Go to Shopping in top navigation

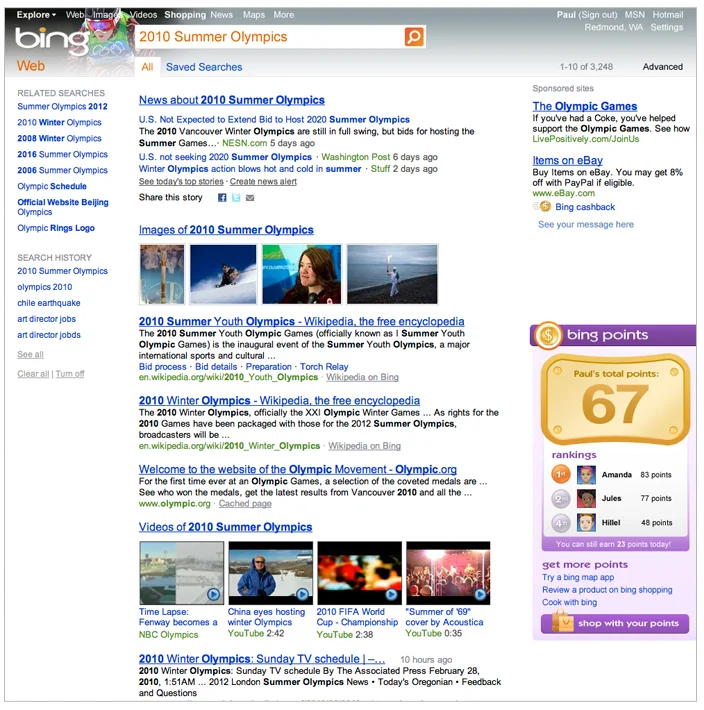(185, 15)
